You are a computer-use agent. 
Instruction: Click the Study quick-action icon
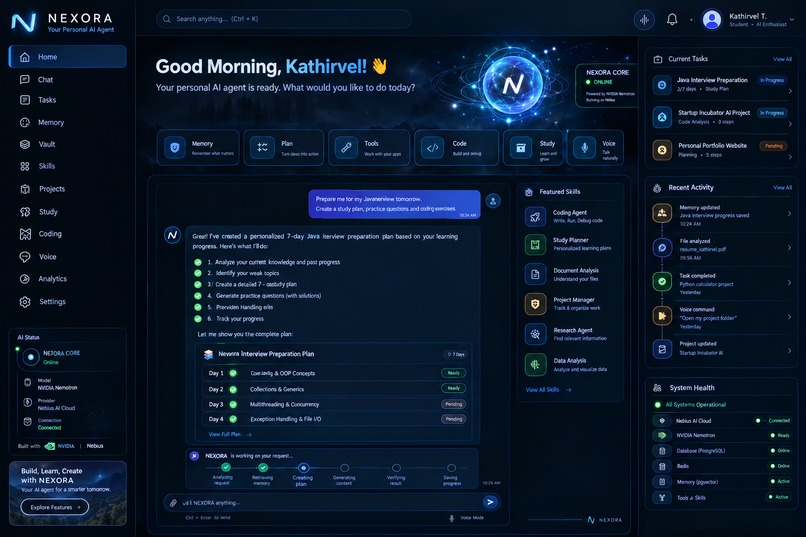pos(521,147)
